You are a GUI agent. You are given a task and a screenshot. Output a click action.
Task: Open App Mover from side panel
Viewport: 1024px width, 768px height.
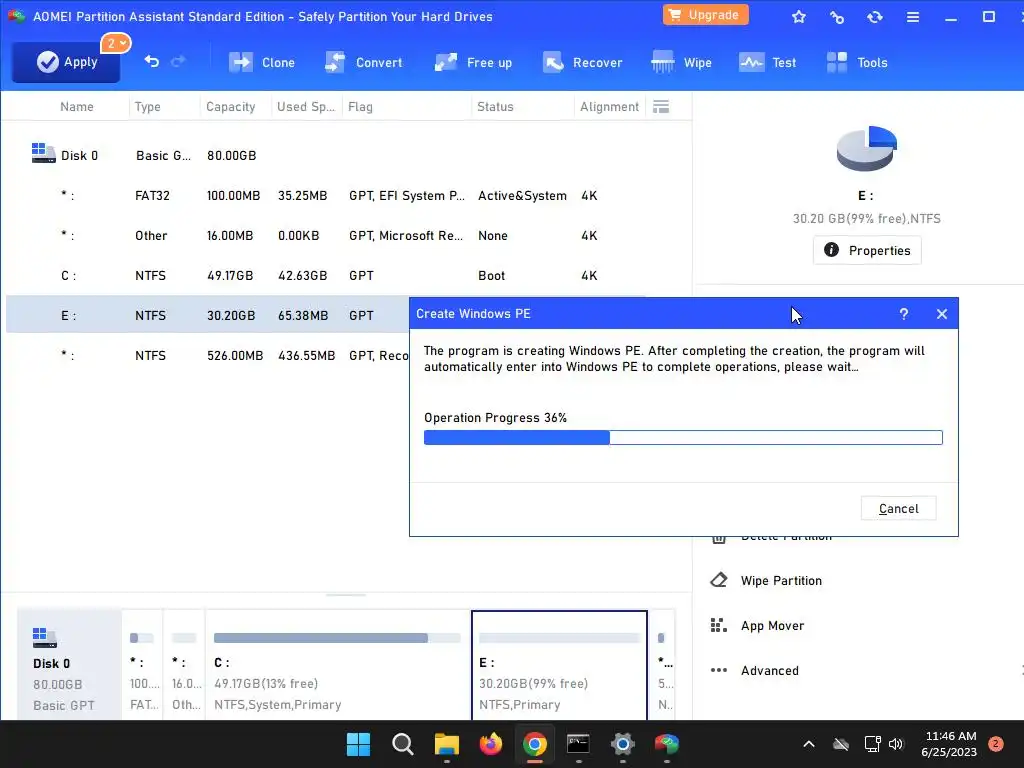(772, 626)
